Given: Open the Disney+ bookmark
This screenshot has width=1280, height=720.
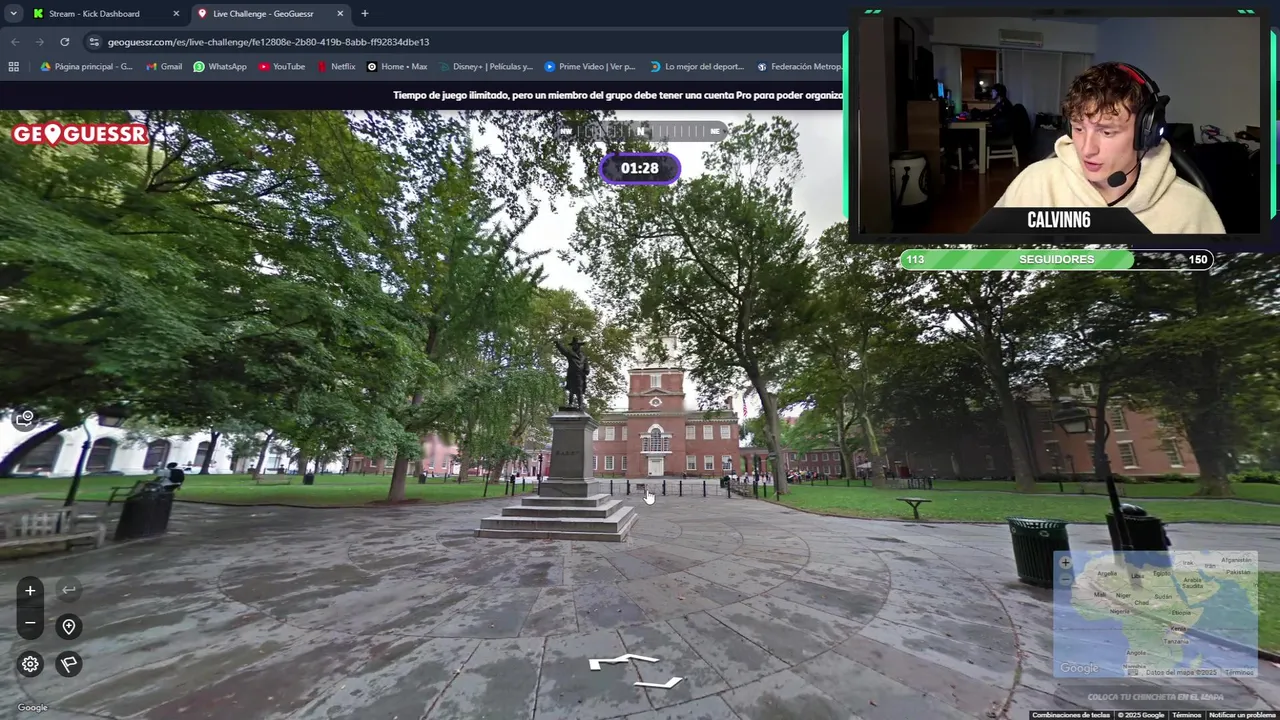Looking at the screenshot, I should coord(485,67).
